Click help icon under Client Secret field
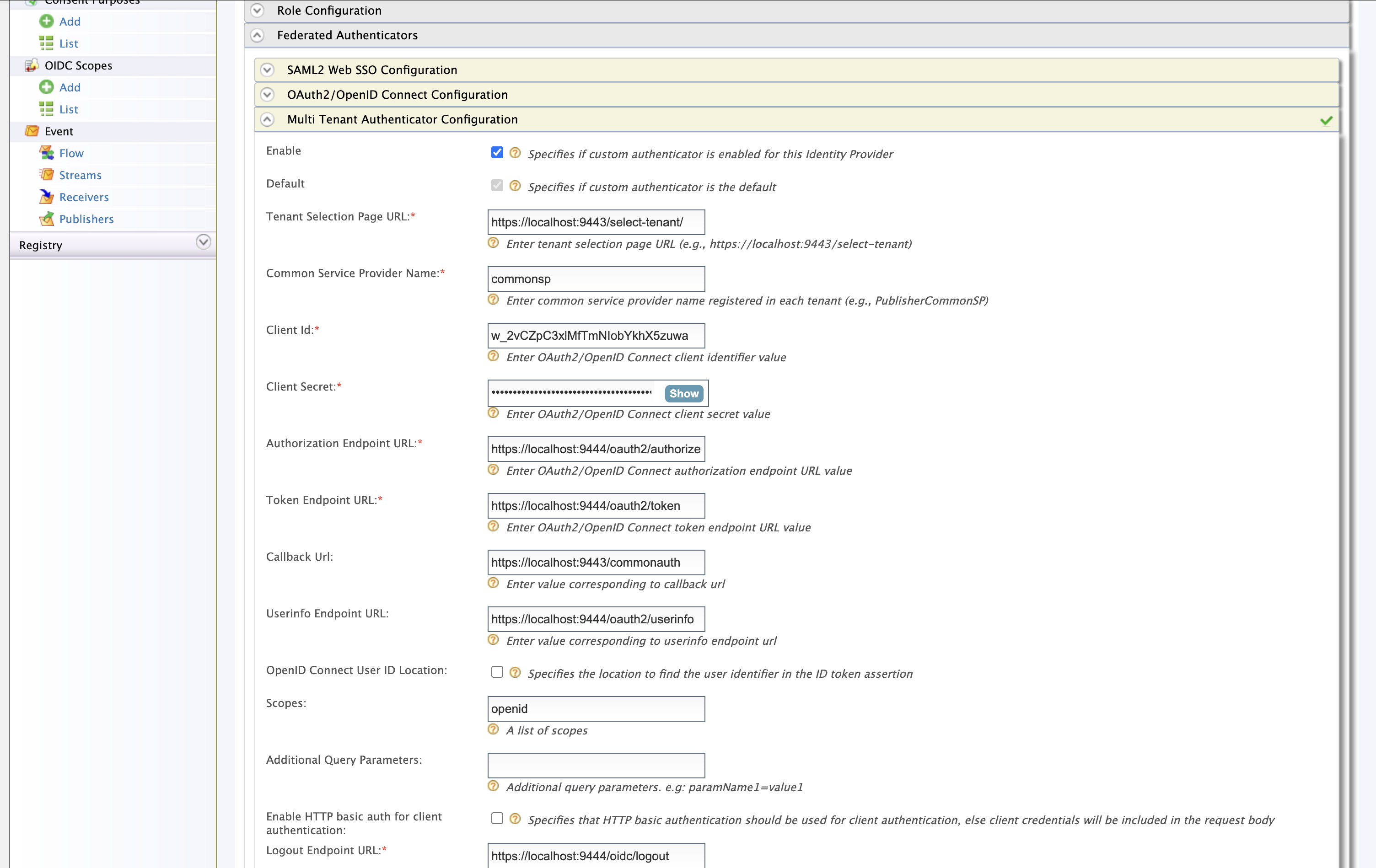 [x=493, y=413]
